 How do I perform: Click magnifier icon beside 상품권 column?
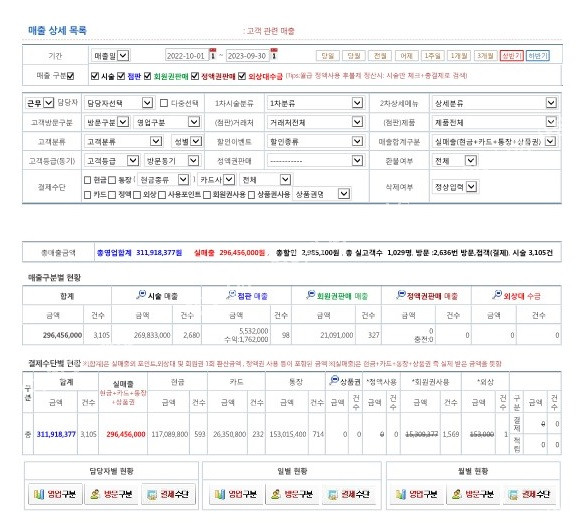click(334, 380)
